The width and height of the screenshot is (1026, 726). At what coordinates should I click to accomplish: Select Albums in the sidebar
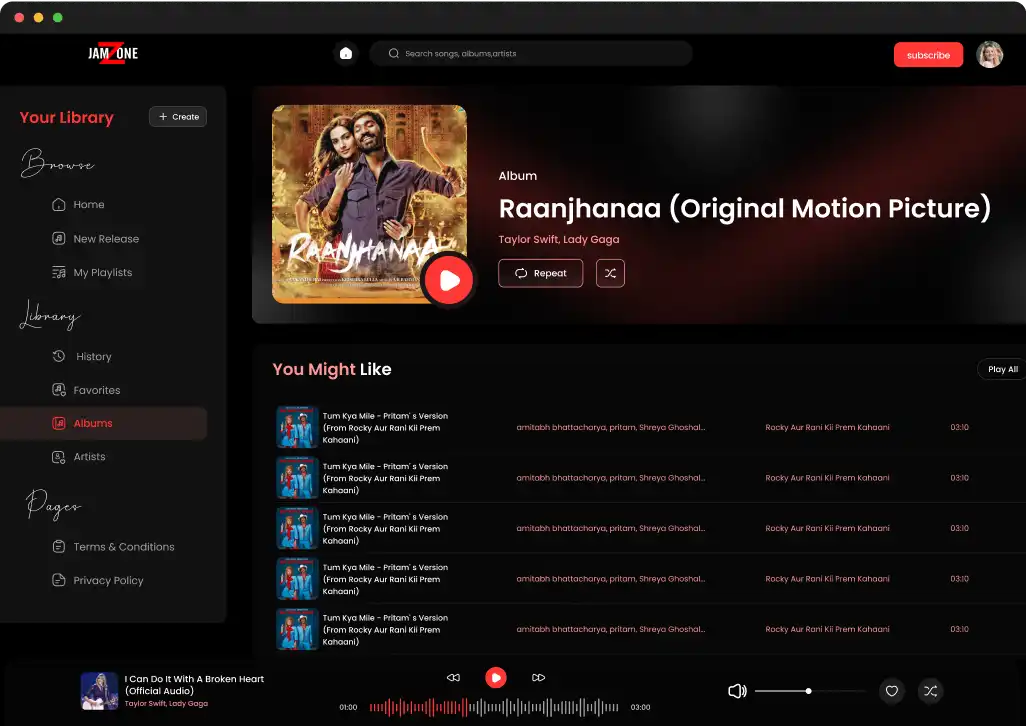pos(103,423)
